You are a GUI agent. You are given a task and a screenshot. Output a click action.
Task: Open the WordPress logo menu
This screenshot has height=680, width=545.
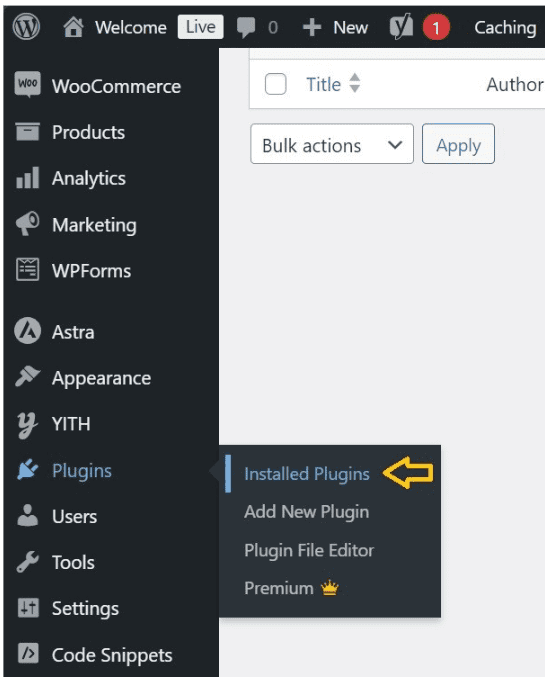click(26, 26)
